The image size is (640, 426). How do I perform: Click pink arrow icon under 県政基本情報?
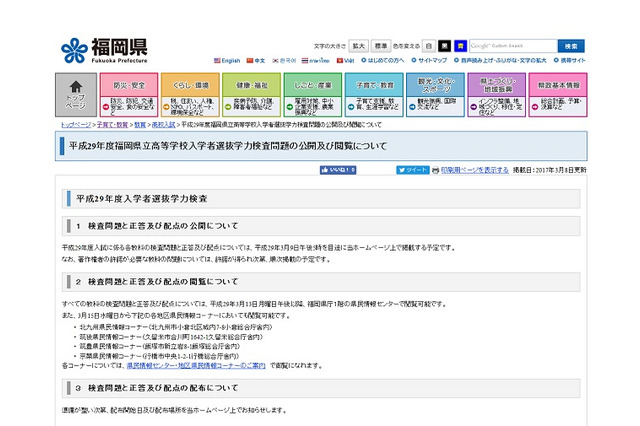535,107
